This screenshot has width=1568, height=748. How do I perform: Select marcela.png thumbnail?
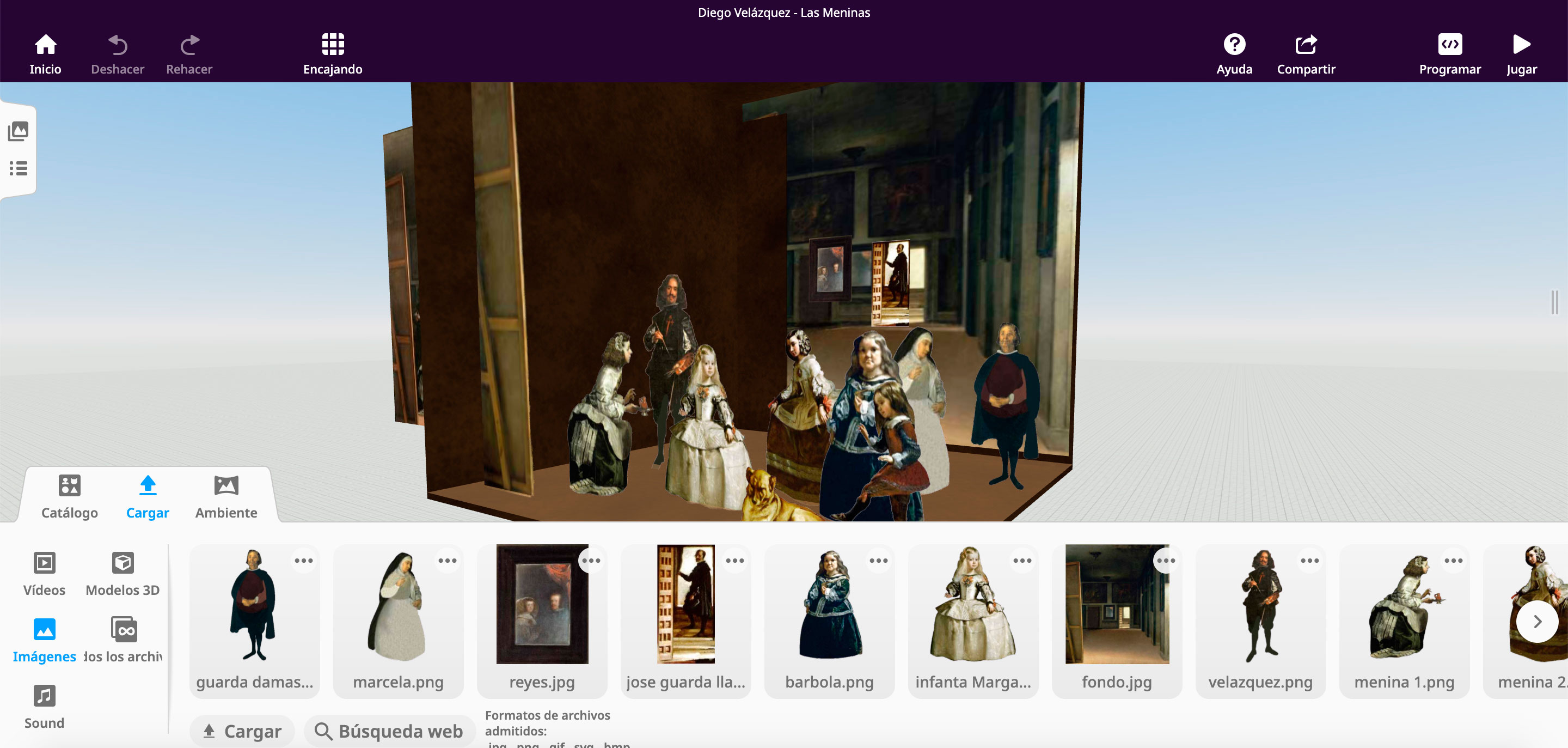[398, 621]
